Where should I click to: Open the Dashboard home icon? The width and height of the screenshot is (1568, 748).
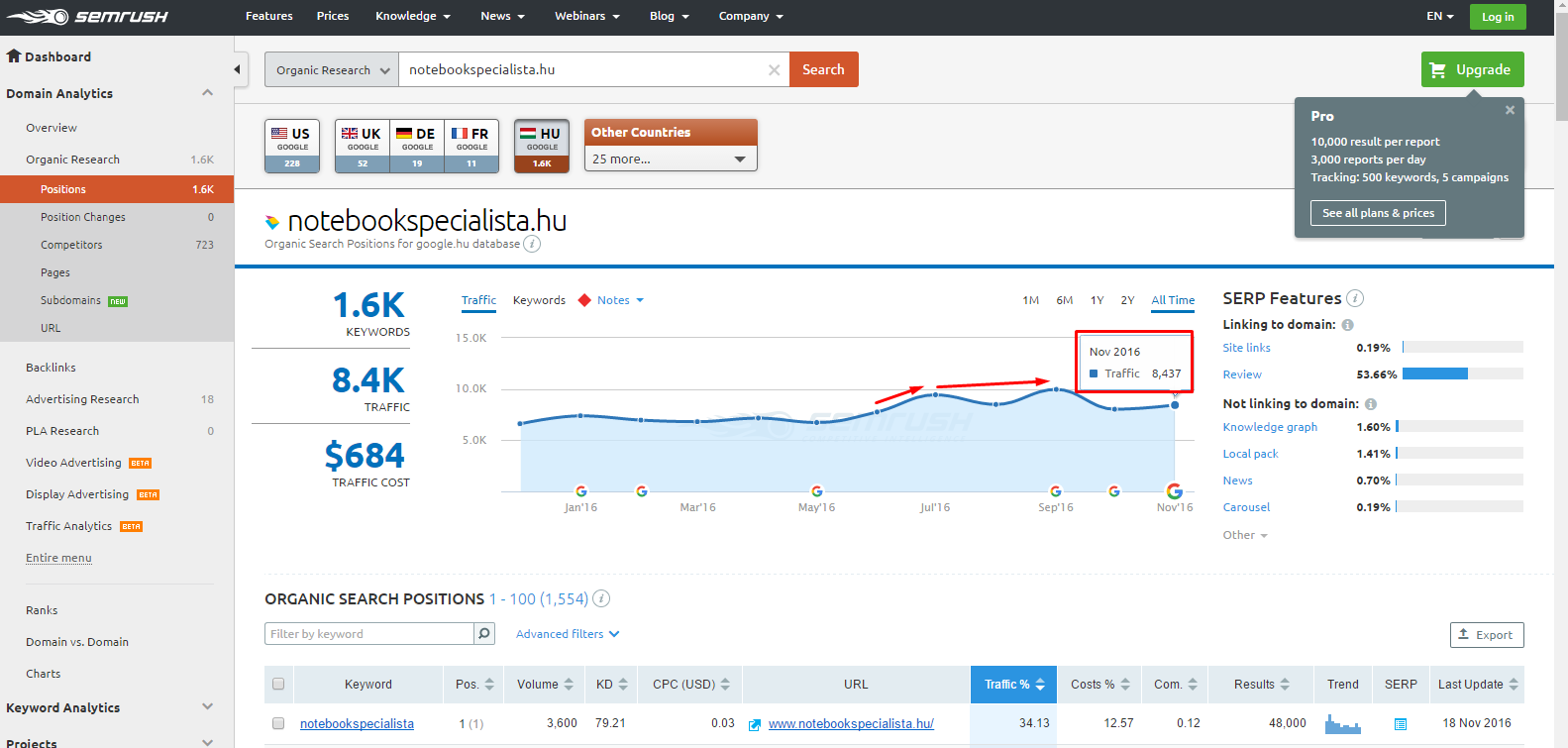[x=14, y=56]
